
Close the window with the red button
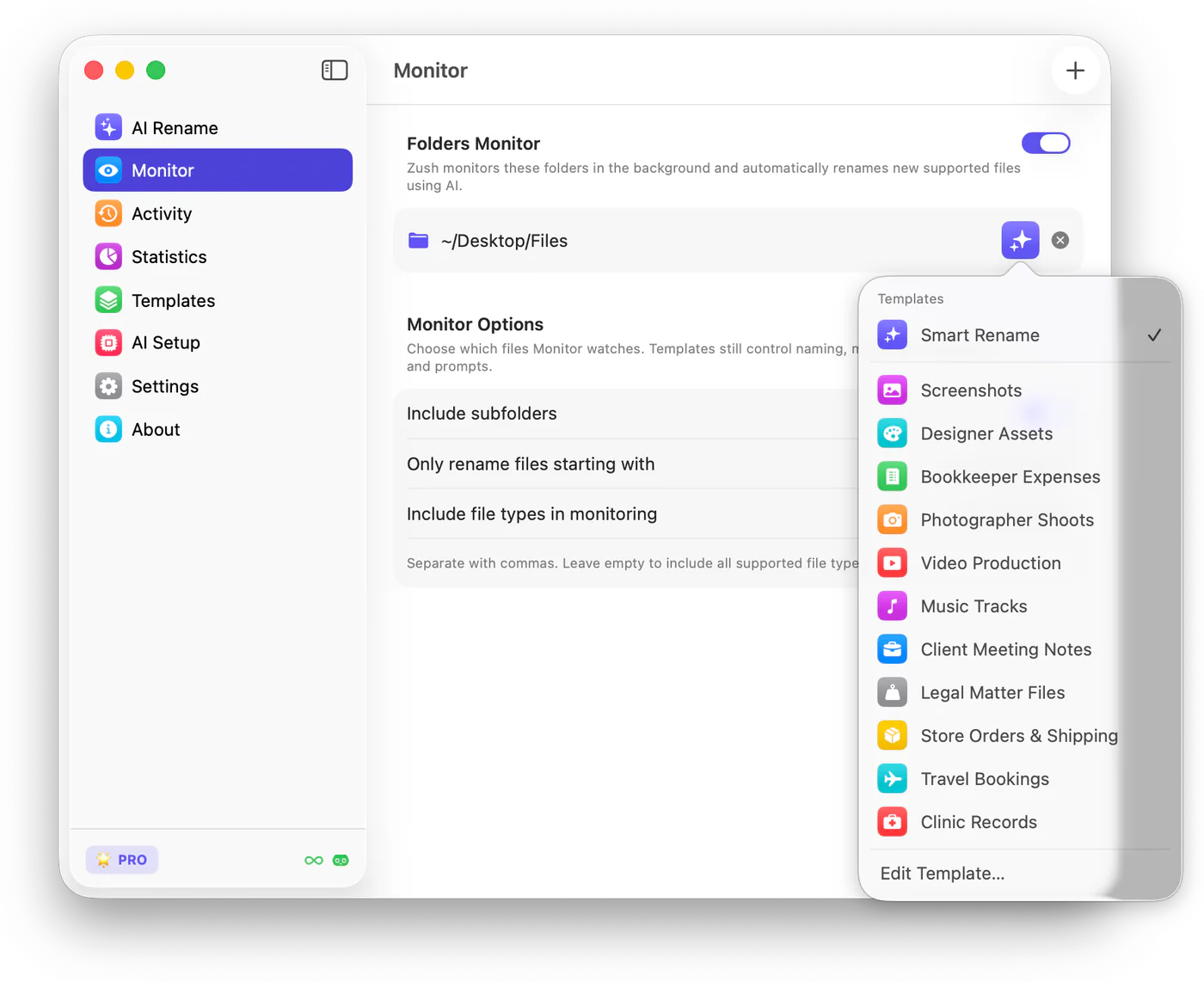94,71
